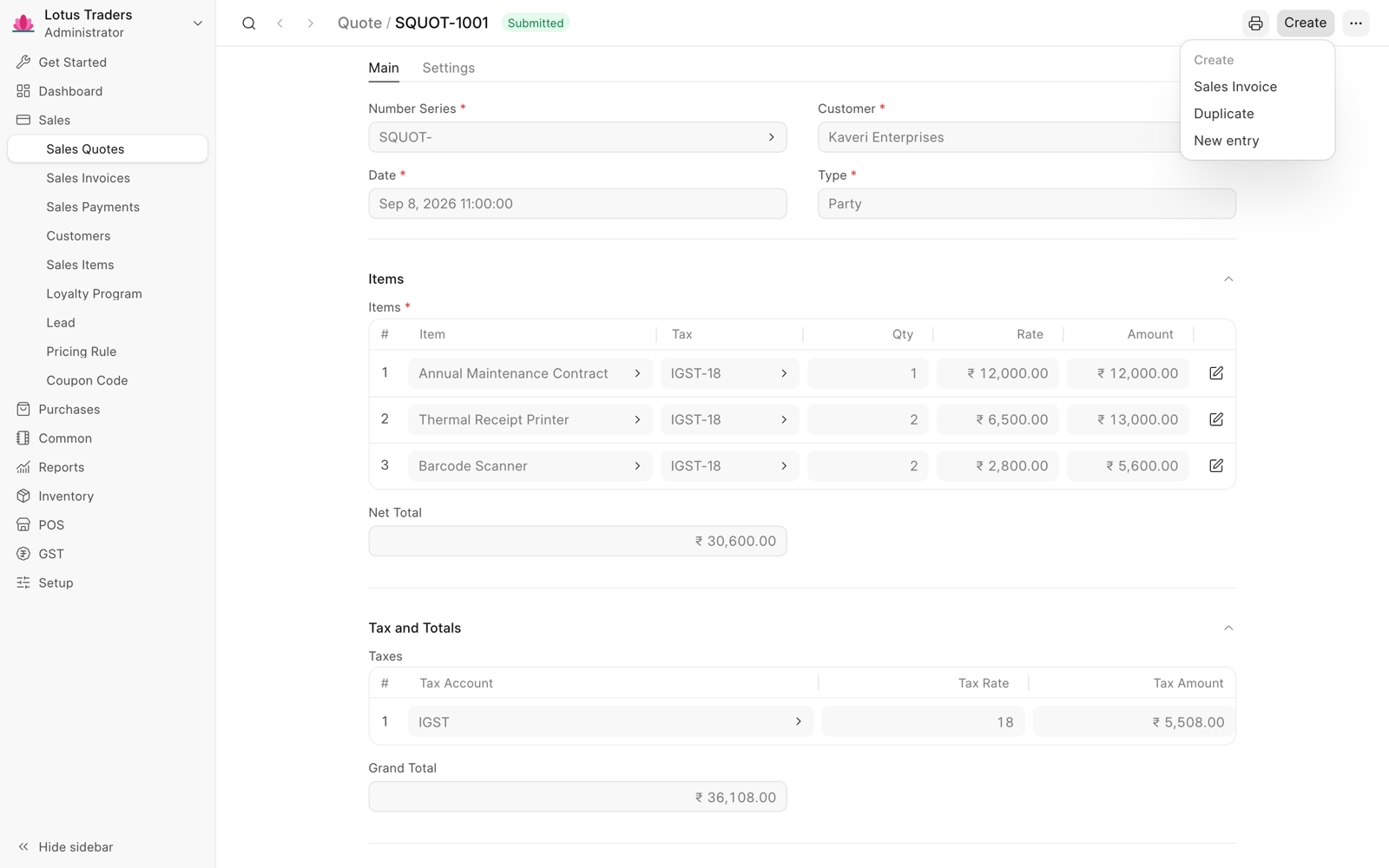Click the print icon
Viewport: 1389px width, 868px height.
coord(1255,23)
